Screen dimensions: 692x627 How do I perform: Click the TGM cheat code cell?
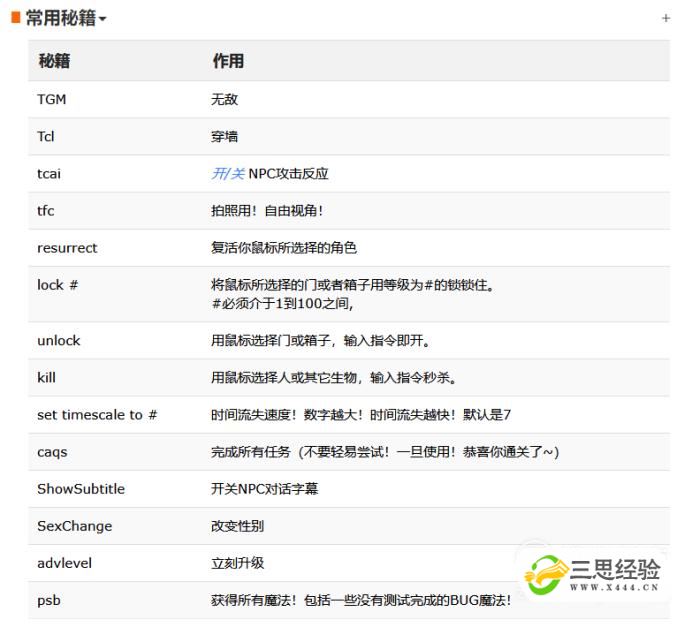click(52, 99)
